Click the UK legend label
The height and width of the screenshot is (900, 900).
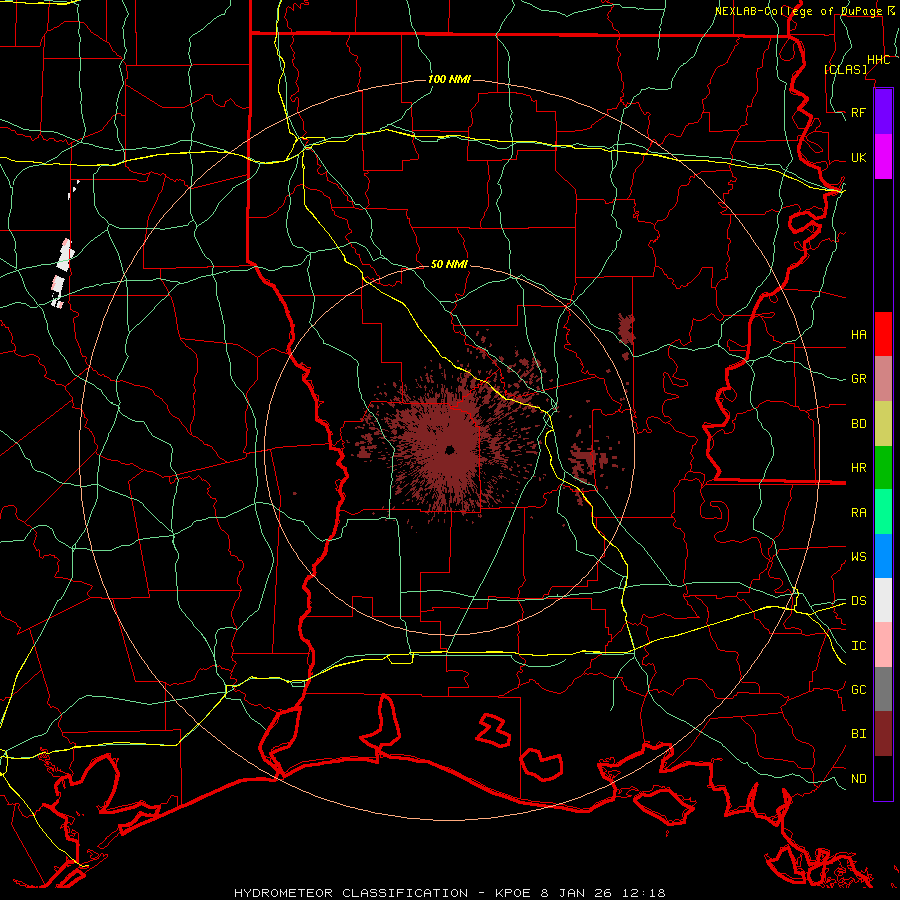tap(858, 157)
